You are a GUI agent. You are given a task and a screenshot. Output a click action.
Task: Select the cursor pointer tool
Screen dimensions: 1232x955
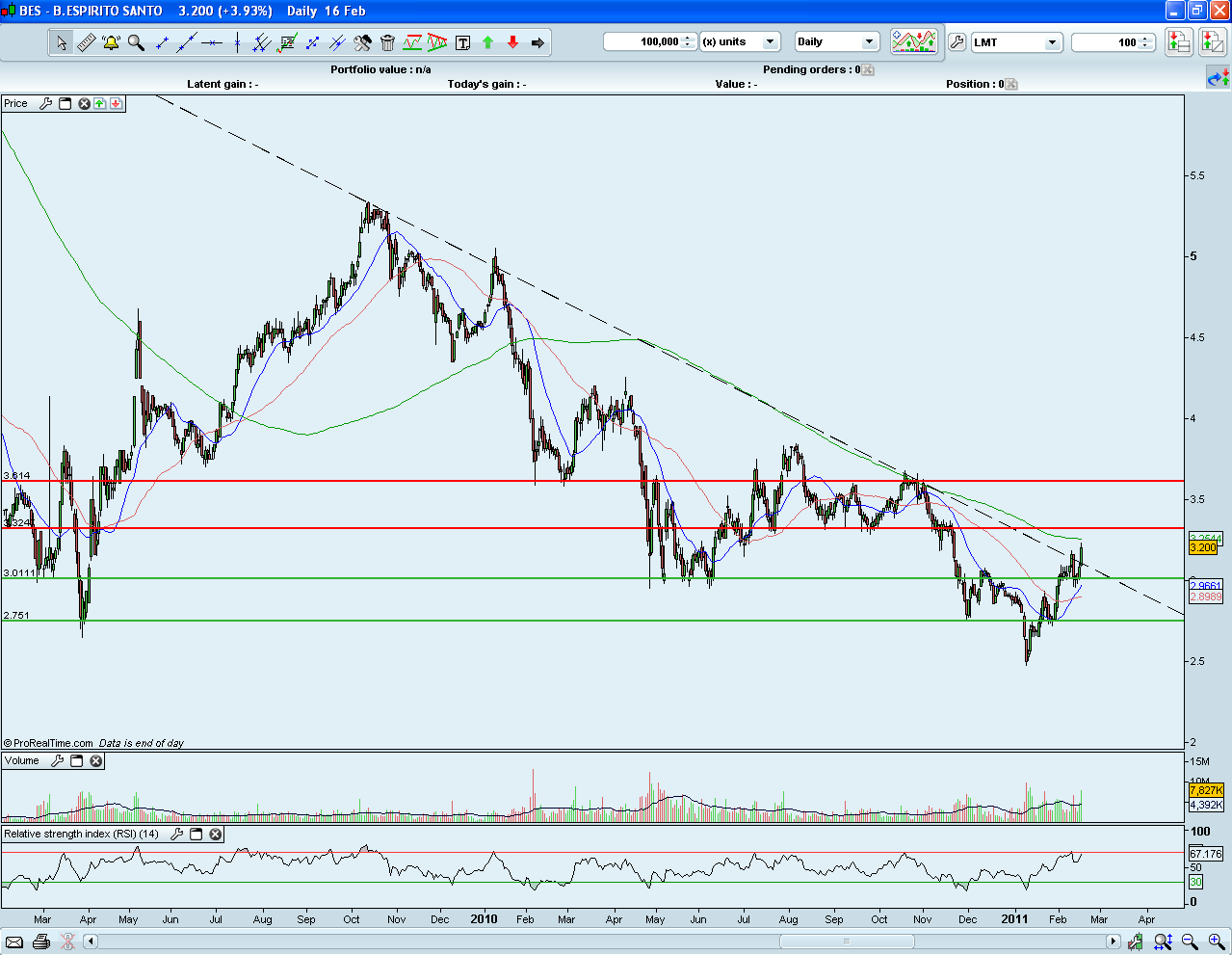[62, 42]
